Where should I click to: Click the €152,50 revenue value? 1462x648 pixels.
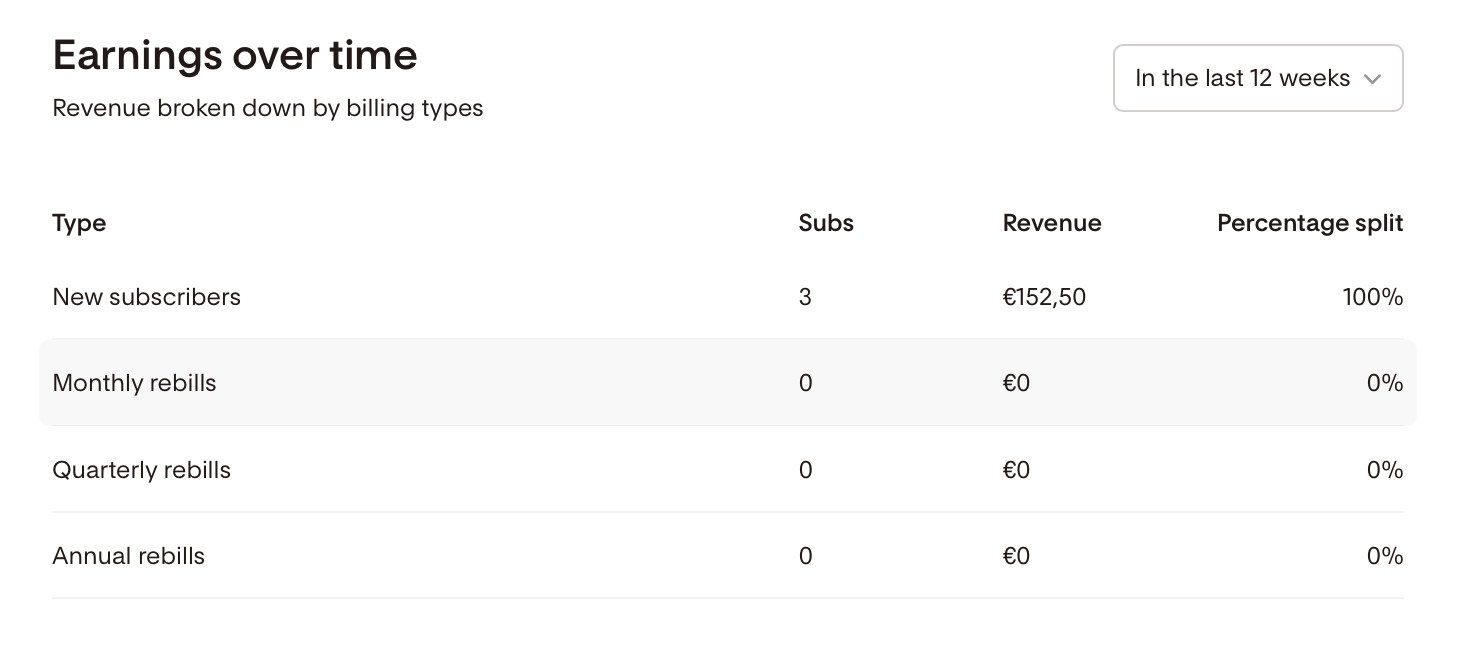pos(1044,297)
